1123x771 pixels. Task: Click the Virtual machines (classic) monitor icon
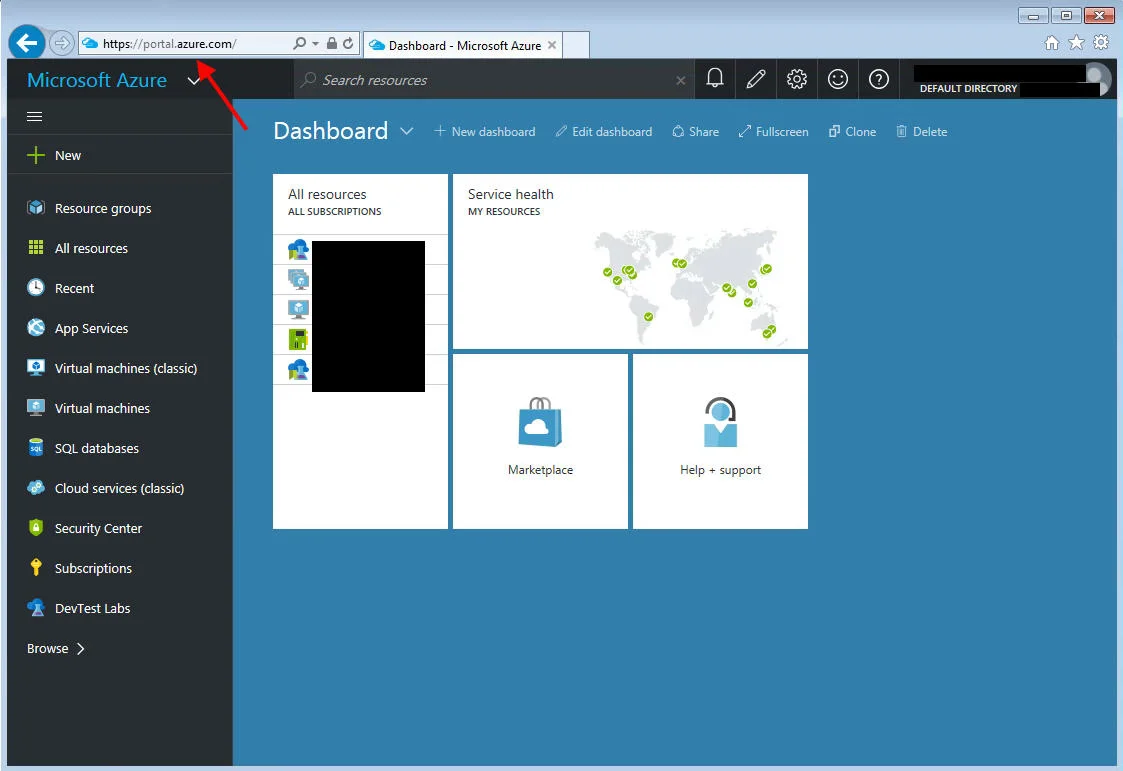point(36,368)
